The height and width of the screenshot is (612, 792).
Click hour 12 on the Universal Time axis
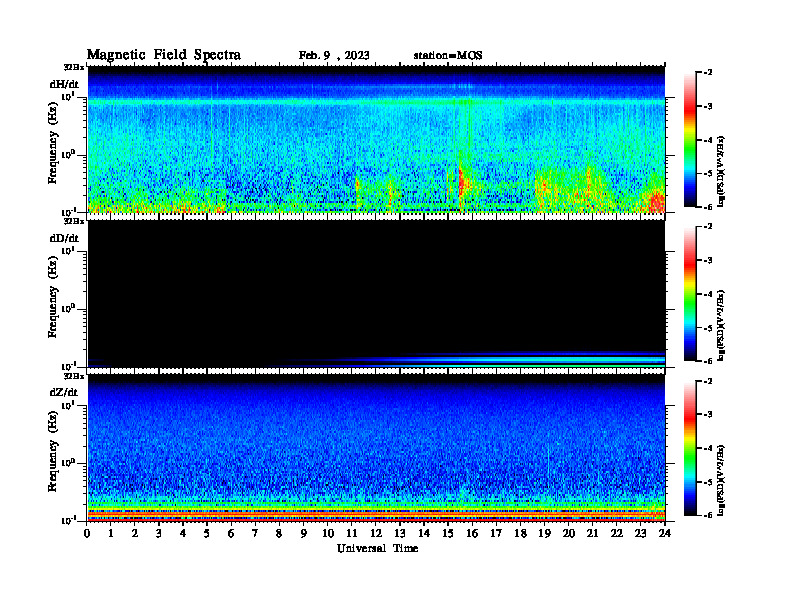pyautogui.click(x=376, y=534)
